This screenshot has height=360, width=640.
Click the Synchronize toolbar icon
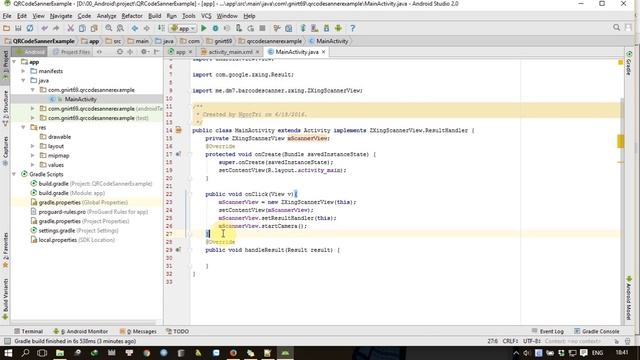[30, 28]
